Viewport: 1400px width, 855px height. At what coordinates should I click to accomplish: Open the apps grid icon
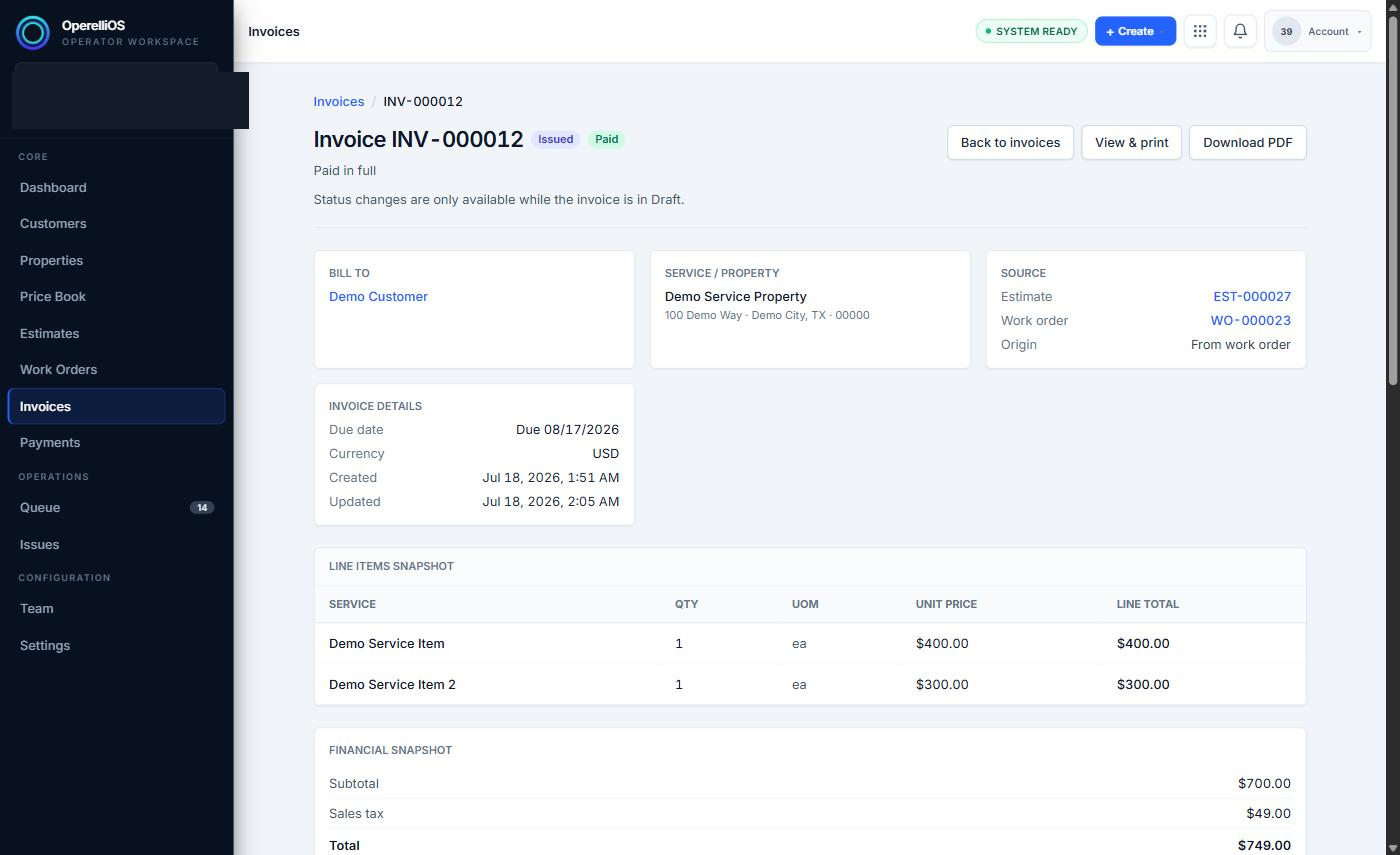click(x=1200, y=31)
